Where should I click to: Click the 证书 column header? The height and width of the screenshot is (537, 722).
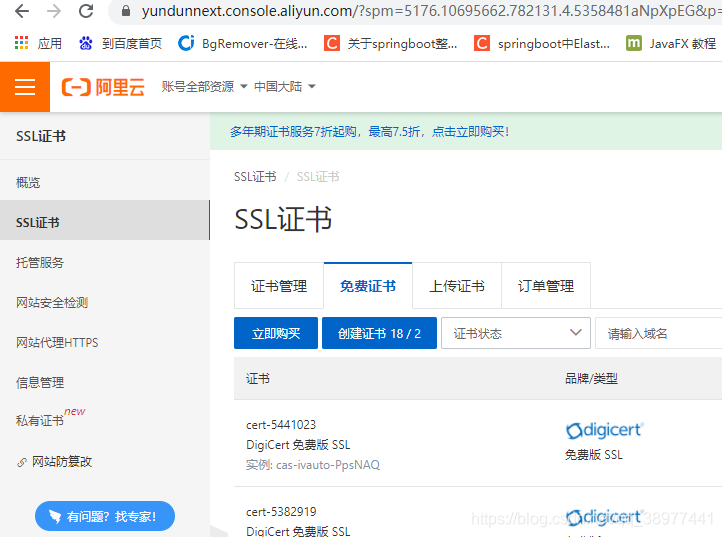(258, 379)
